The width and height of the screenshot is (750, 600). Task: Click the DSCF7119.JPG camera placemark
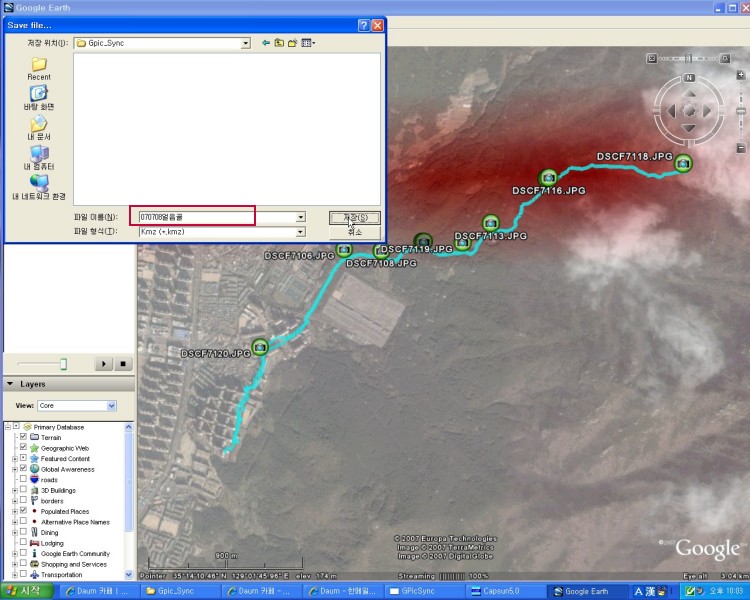[x=423, y=241]
